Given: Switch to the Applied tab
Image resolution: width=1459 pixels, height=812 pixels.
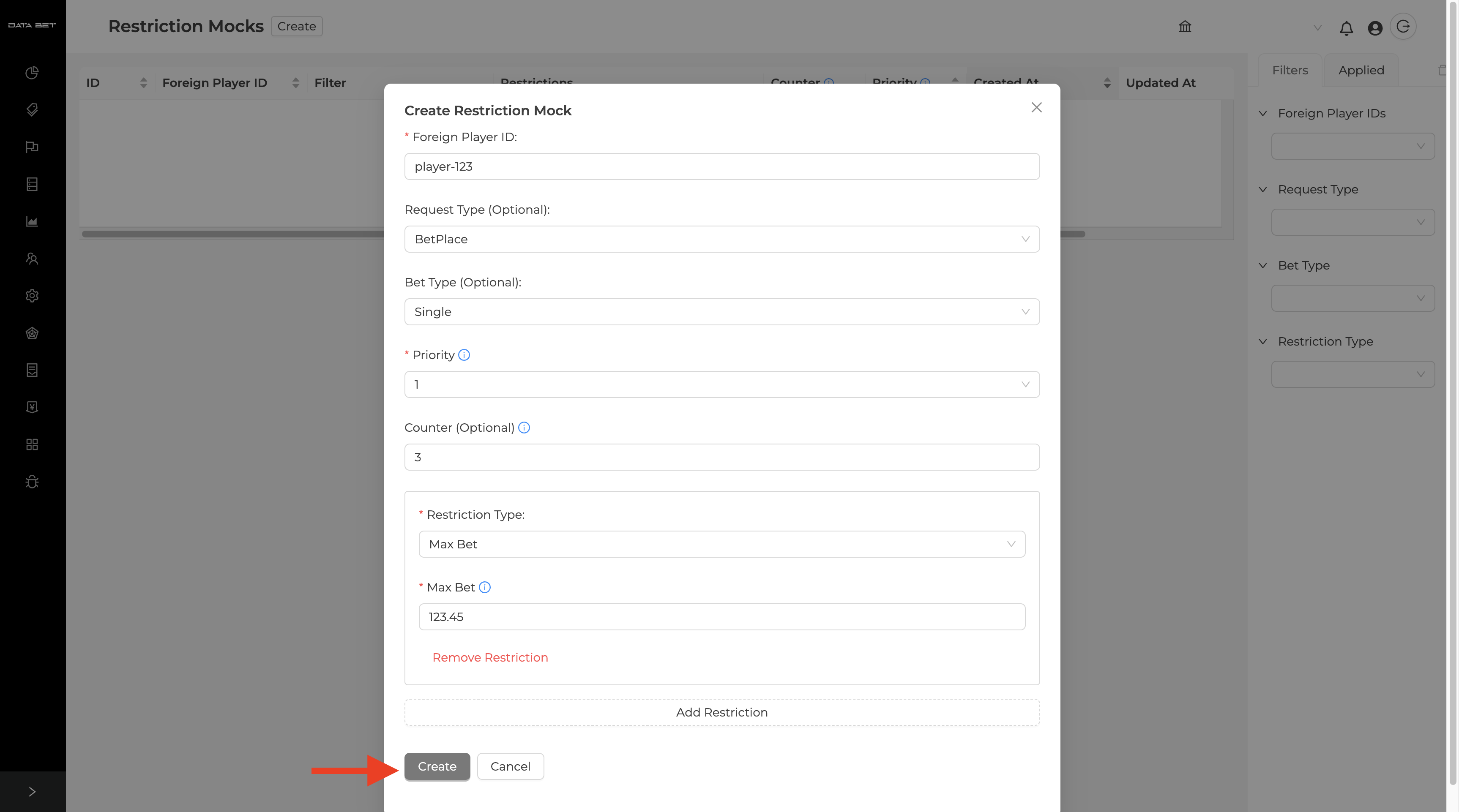Looking at the screenshot, I should (x=1361, y=70).
